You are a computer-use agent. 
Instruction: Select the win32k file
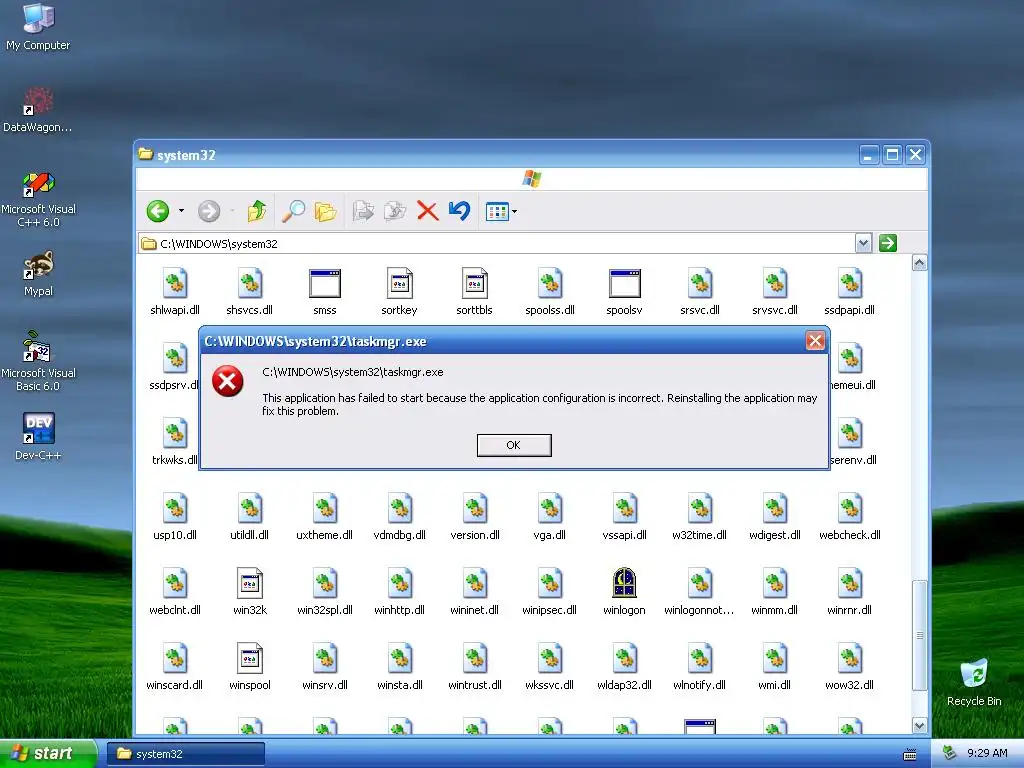point(249,592)
